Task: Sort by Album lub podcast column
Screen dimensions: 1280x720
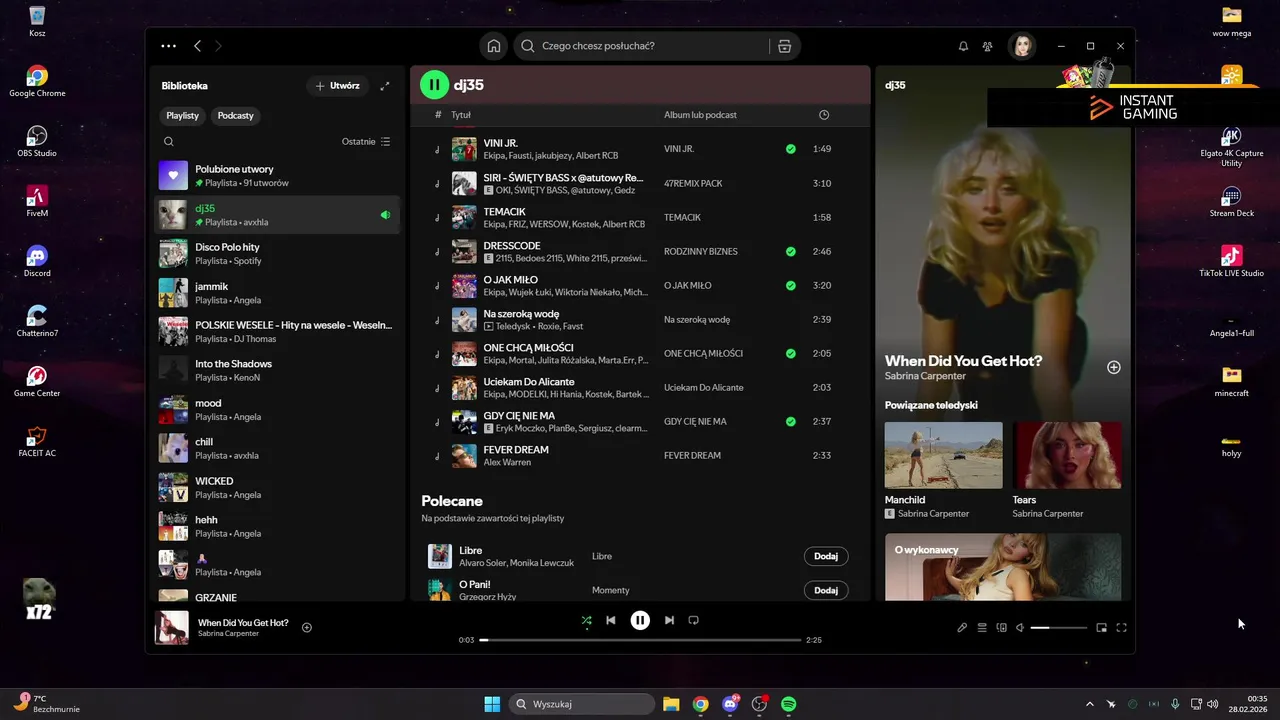Action: click(x=700, y=115)
